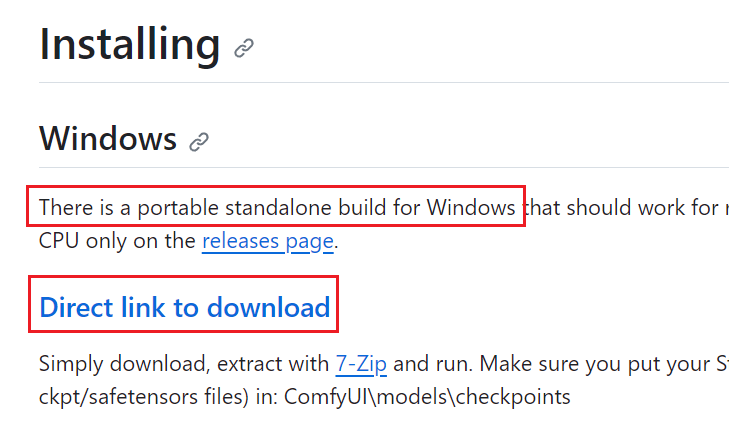Click the Installing heading text

click(x=129, y=44)
